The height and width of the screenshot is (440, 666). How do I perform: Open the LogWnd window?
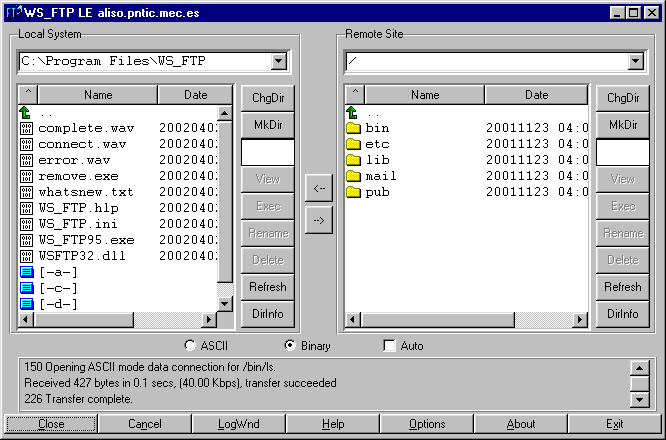point(239,424)
